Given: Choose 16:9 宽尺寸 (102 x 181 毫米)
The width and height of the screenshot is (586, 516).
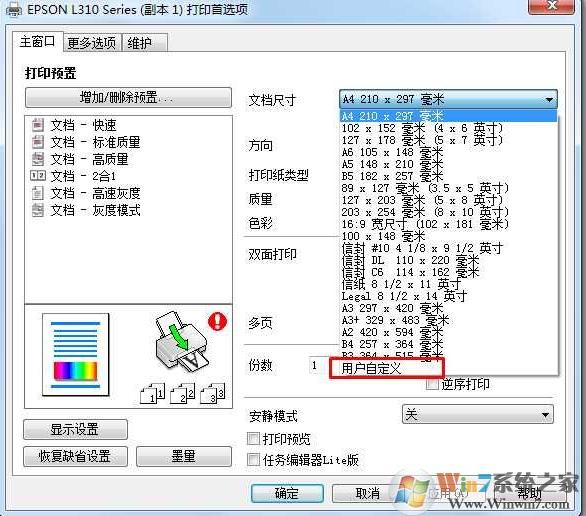Looking at the screenshot, I should (x=448, y=224).
